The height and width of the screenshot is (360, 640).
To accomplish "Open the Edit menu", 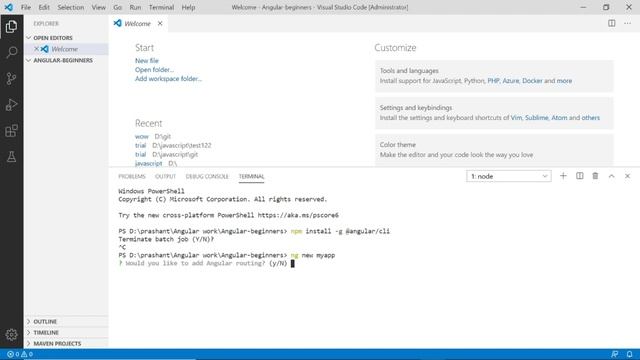I will coord(44,7).
